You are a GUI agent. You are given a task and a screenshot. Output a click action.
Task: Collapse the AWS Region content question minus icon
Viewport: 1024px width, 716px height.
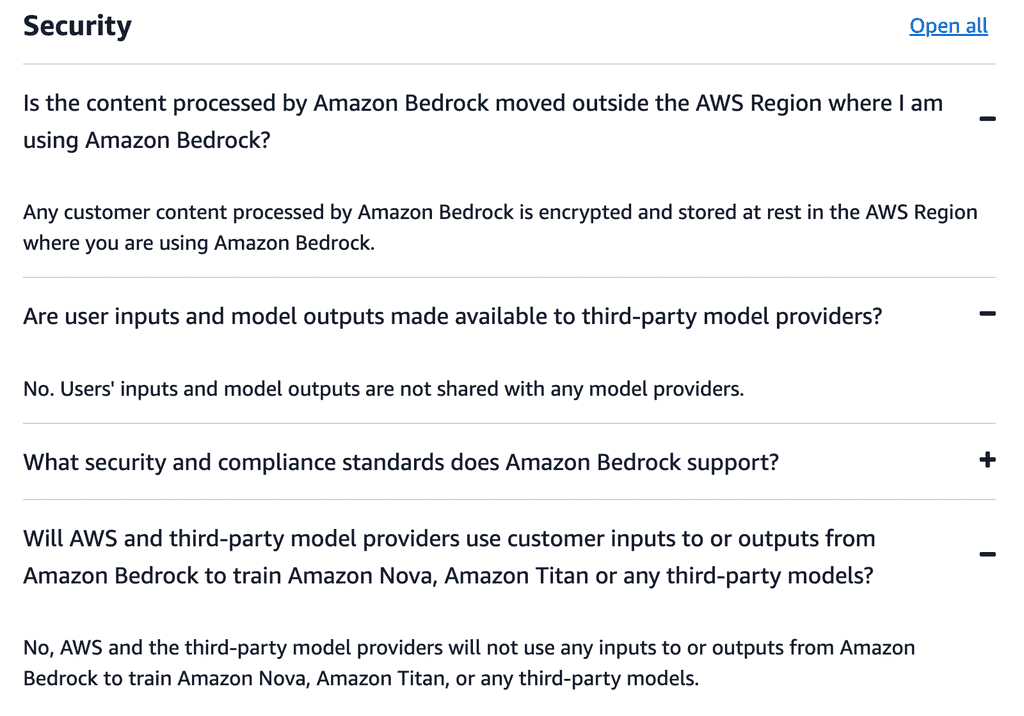pyautogui.click(x=987, y=120)
